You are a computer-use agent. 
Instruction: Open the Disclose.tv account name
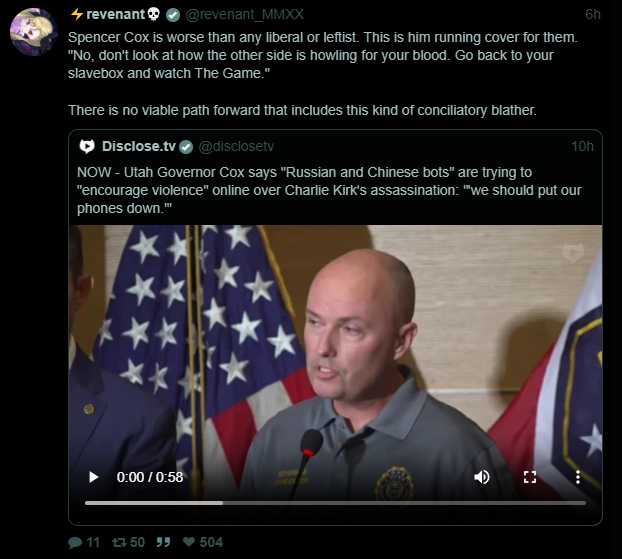pyautogui.click(x=139, y=146)
